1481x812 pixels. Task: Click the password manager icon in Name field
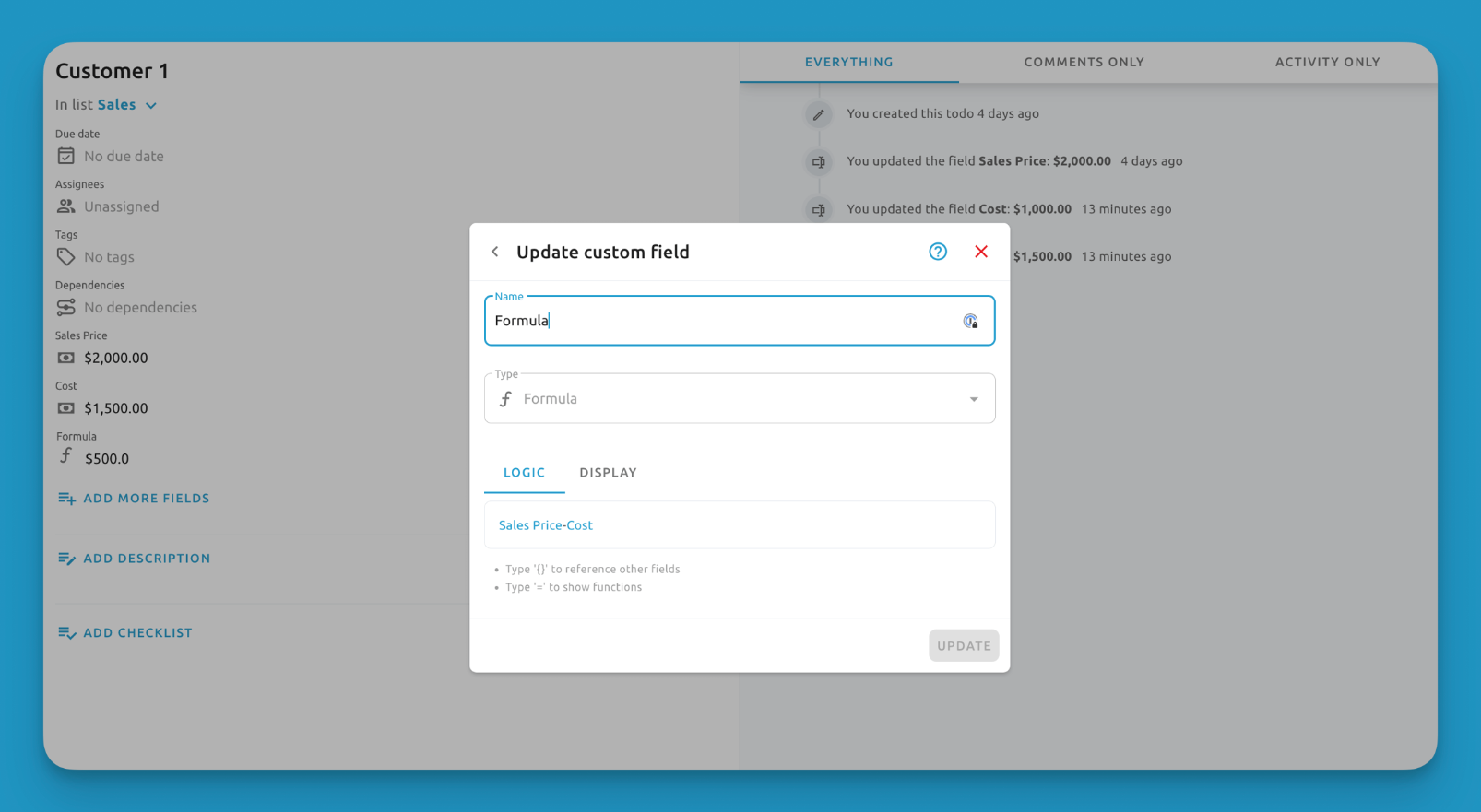point(970,321)
